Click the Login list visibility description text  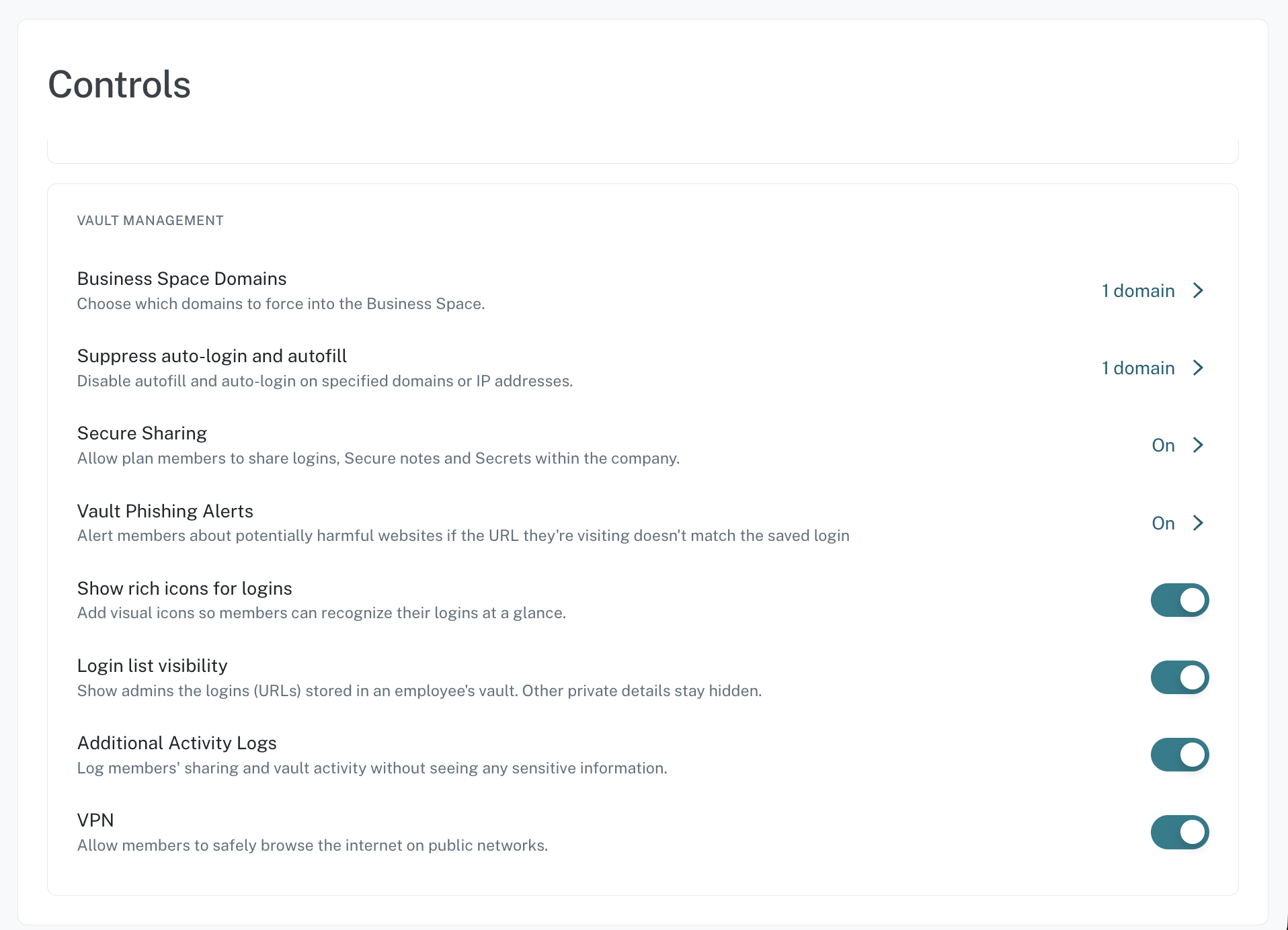419,691
